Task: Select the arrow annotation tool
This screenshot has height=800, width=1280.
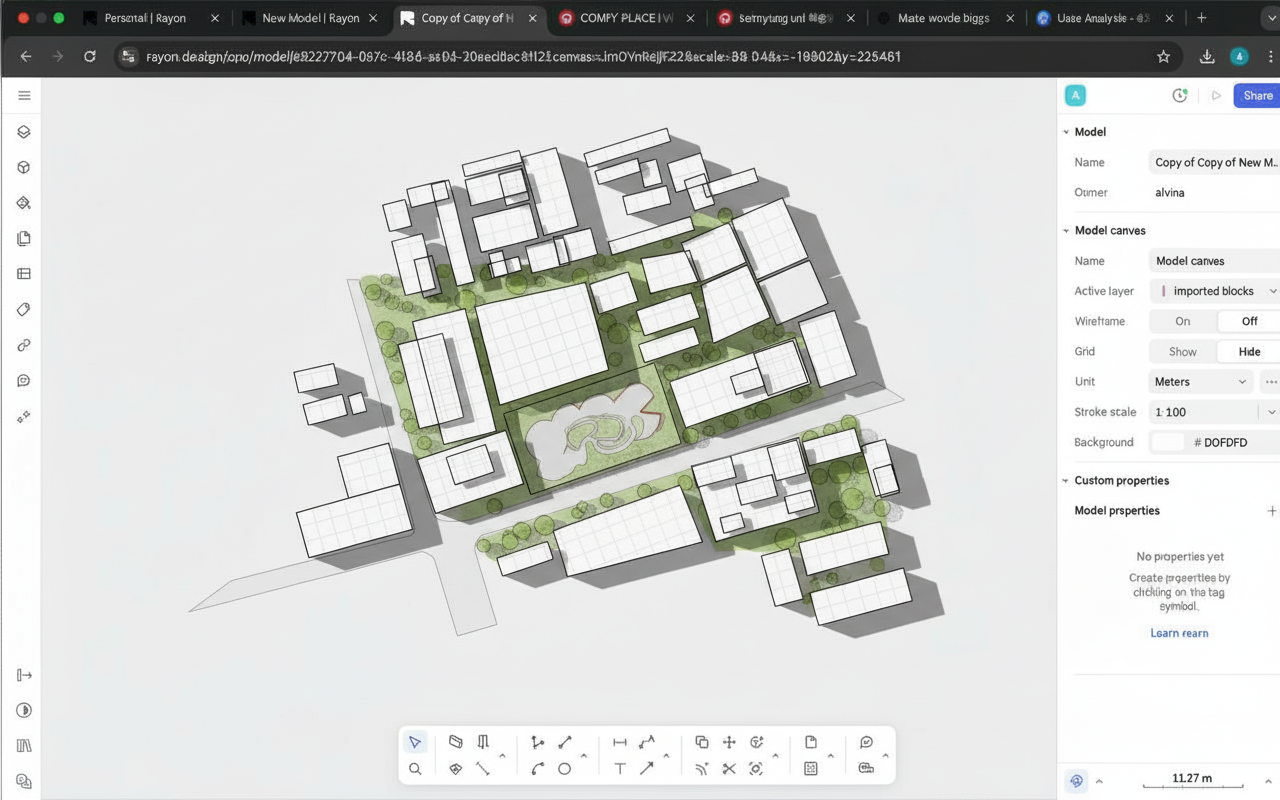Action: (647, 768)
